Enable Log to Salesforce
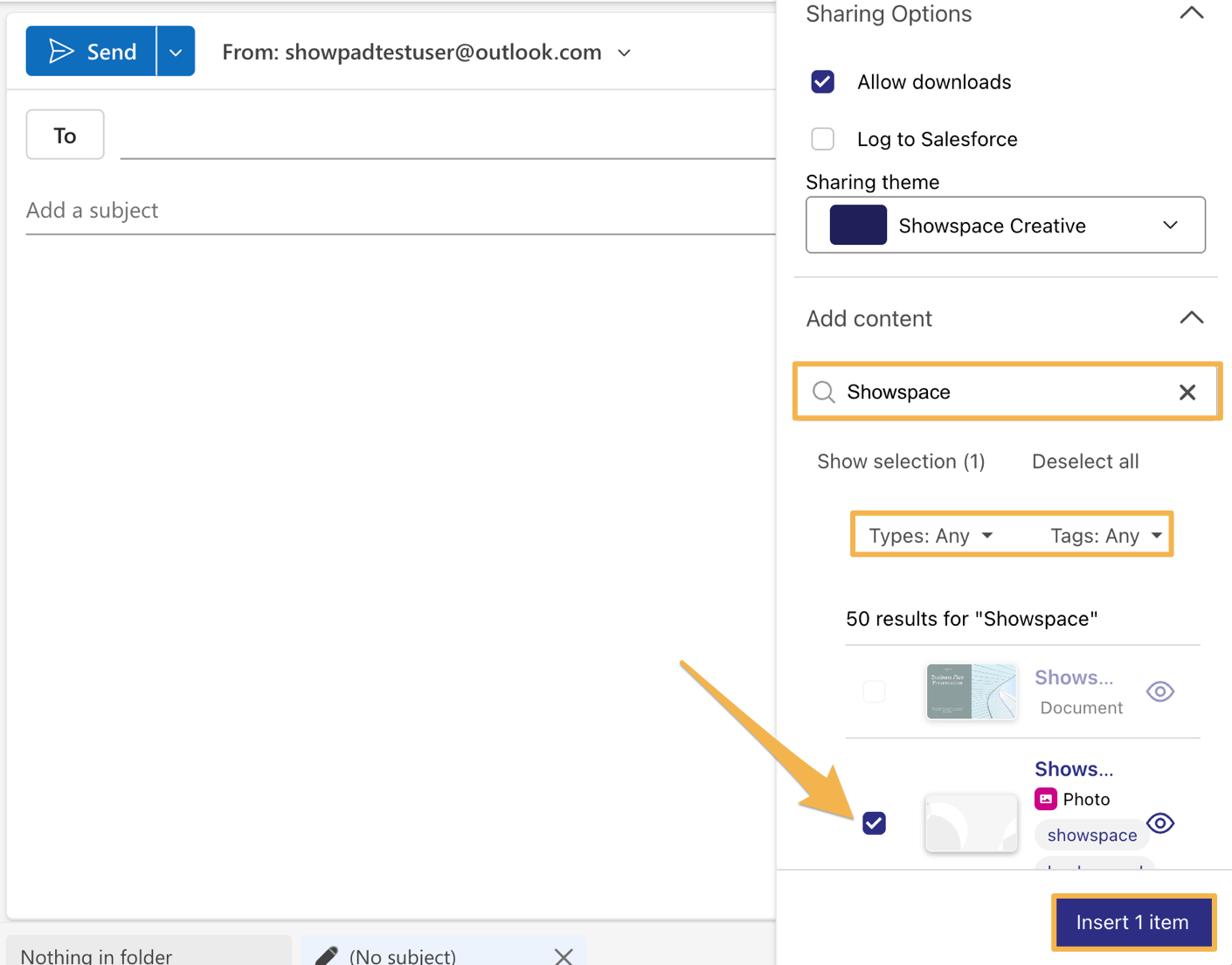 pos(822,139)
